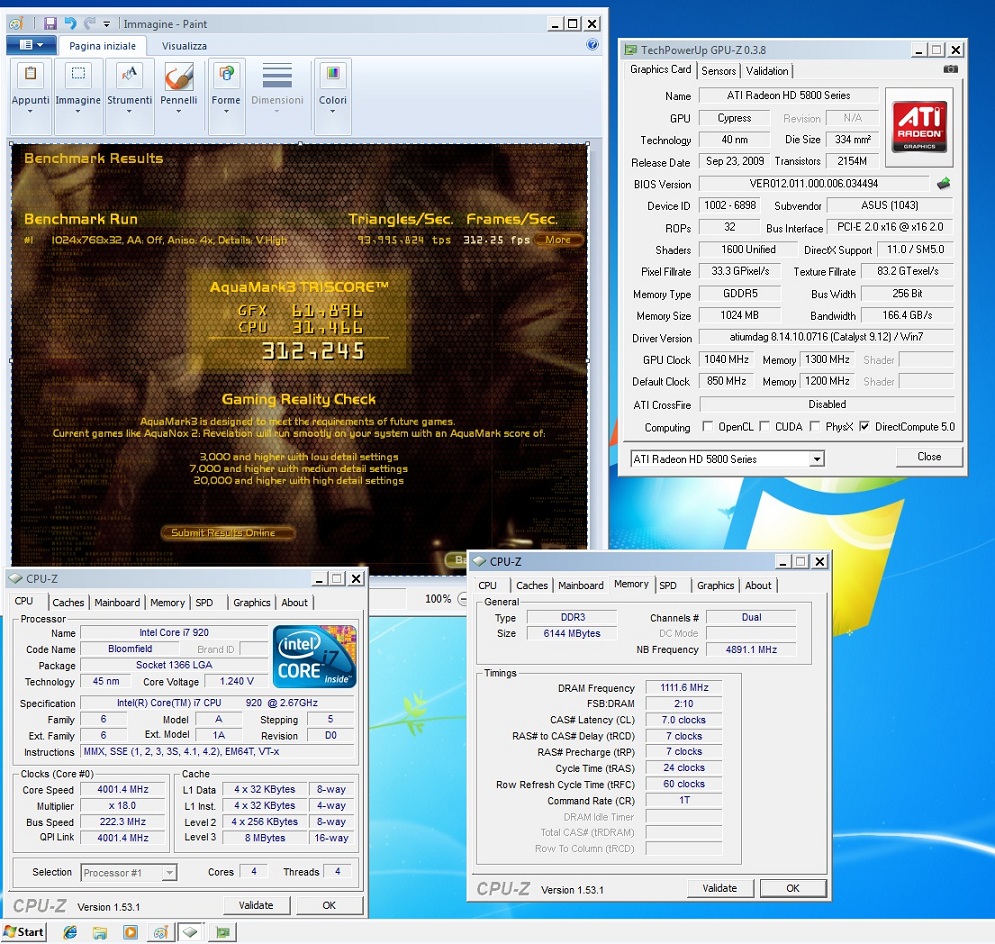The height and width of the screenshot is (944, 995).
Task: Open the ATI Radeon HD 5800 Series card selector
Action: [x=727, y=459]
